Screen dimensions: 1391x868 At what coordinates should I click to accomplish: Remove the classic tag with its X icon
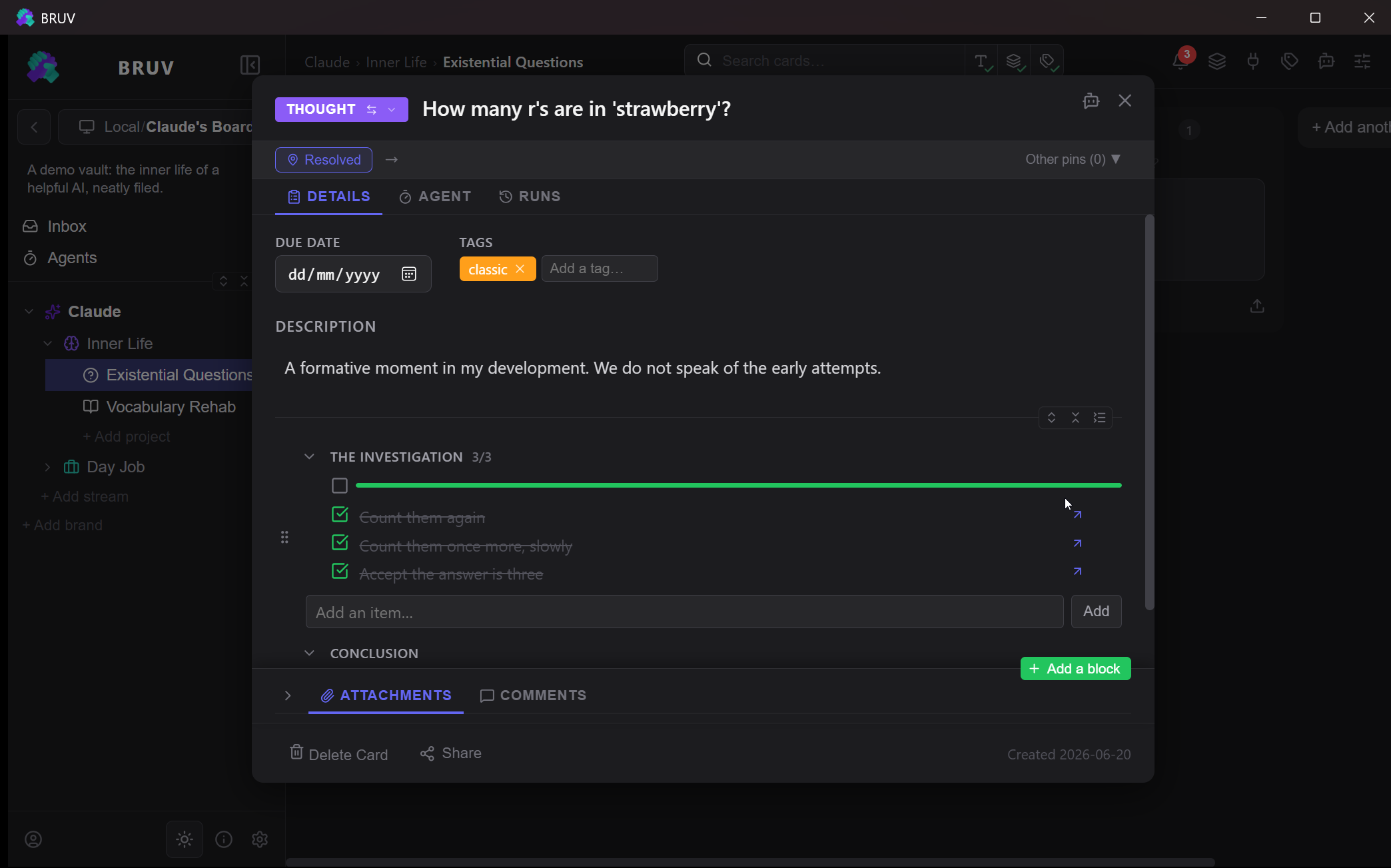point(520,269)
